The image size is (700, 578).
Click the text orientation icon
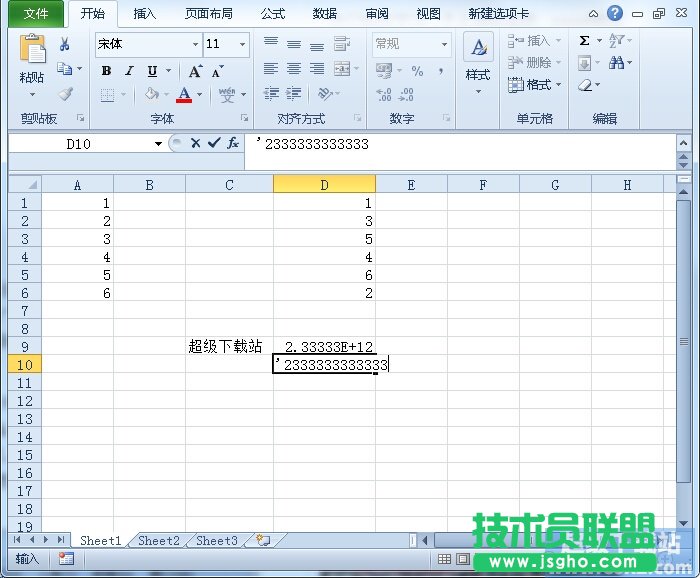click(325, 94)
